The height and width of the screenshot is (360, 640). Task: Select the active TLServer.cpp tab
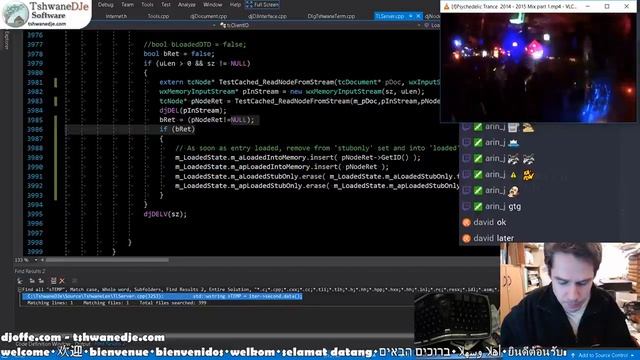[x=390, y=16]
